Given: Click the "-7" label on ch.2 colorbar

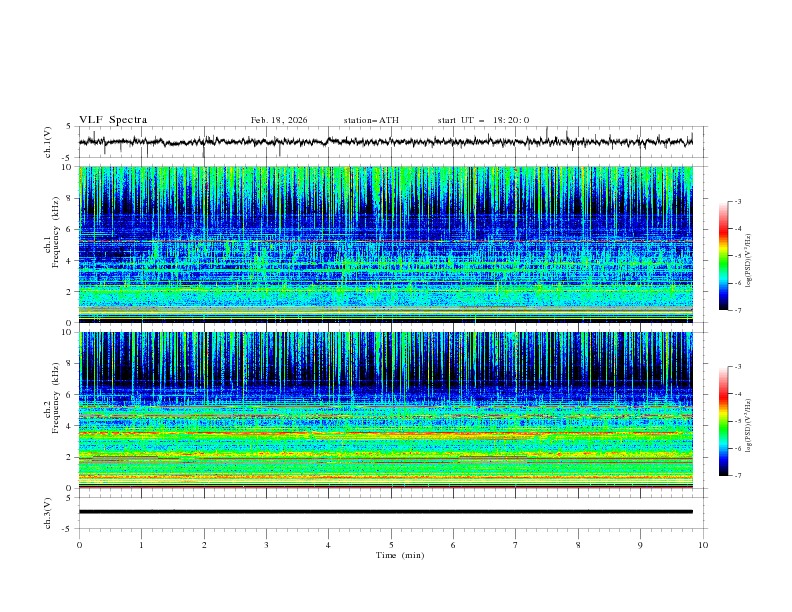Looking at the screenshot, I should click(x=738, y=475).
